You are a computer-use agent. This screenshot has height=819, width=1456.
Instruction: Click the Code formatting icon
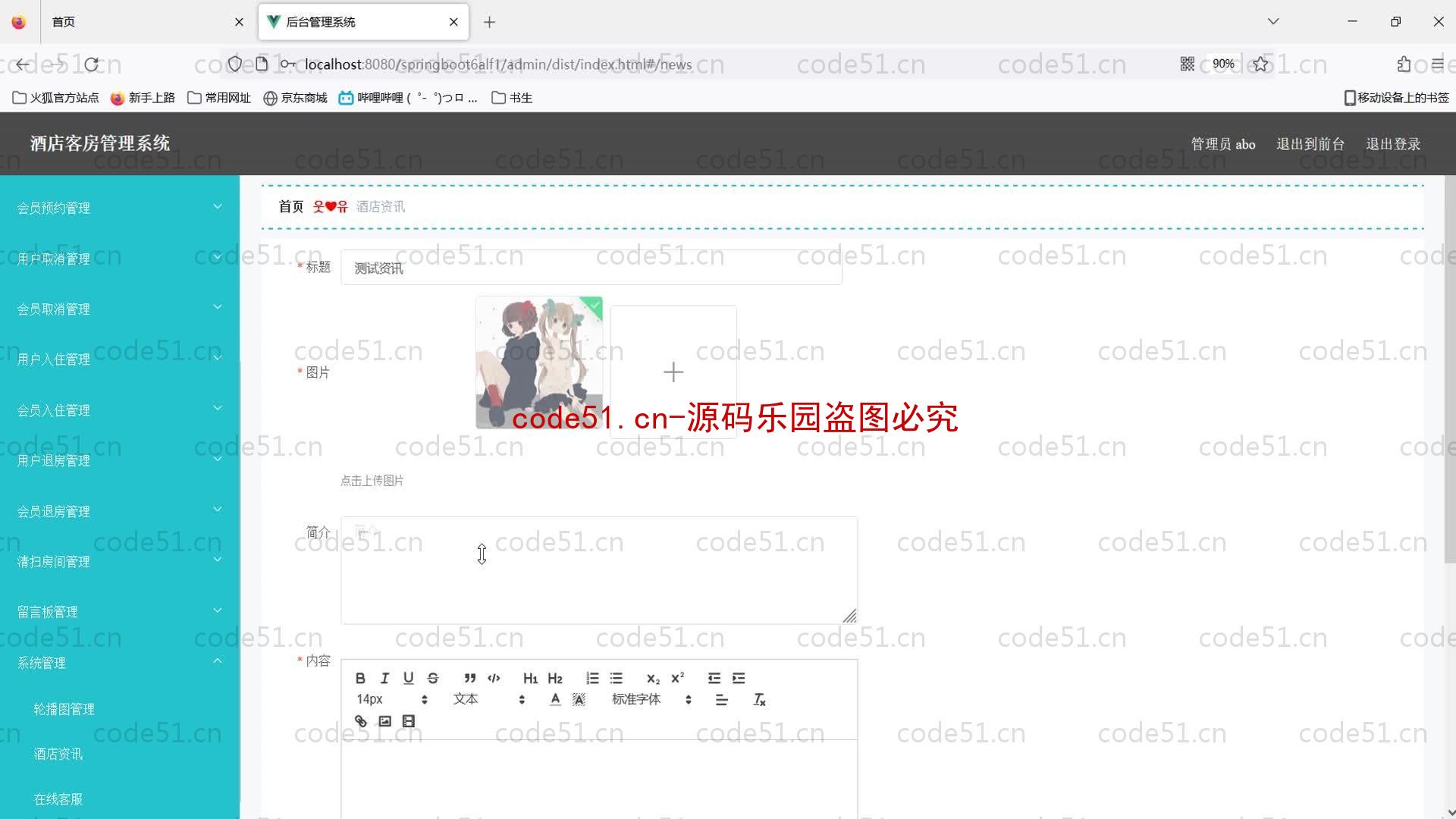click(x=494, y=678)
